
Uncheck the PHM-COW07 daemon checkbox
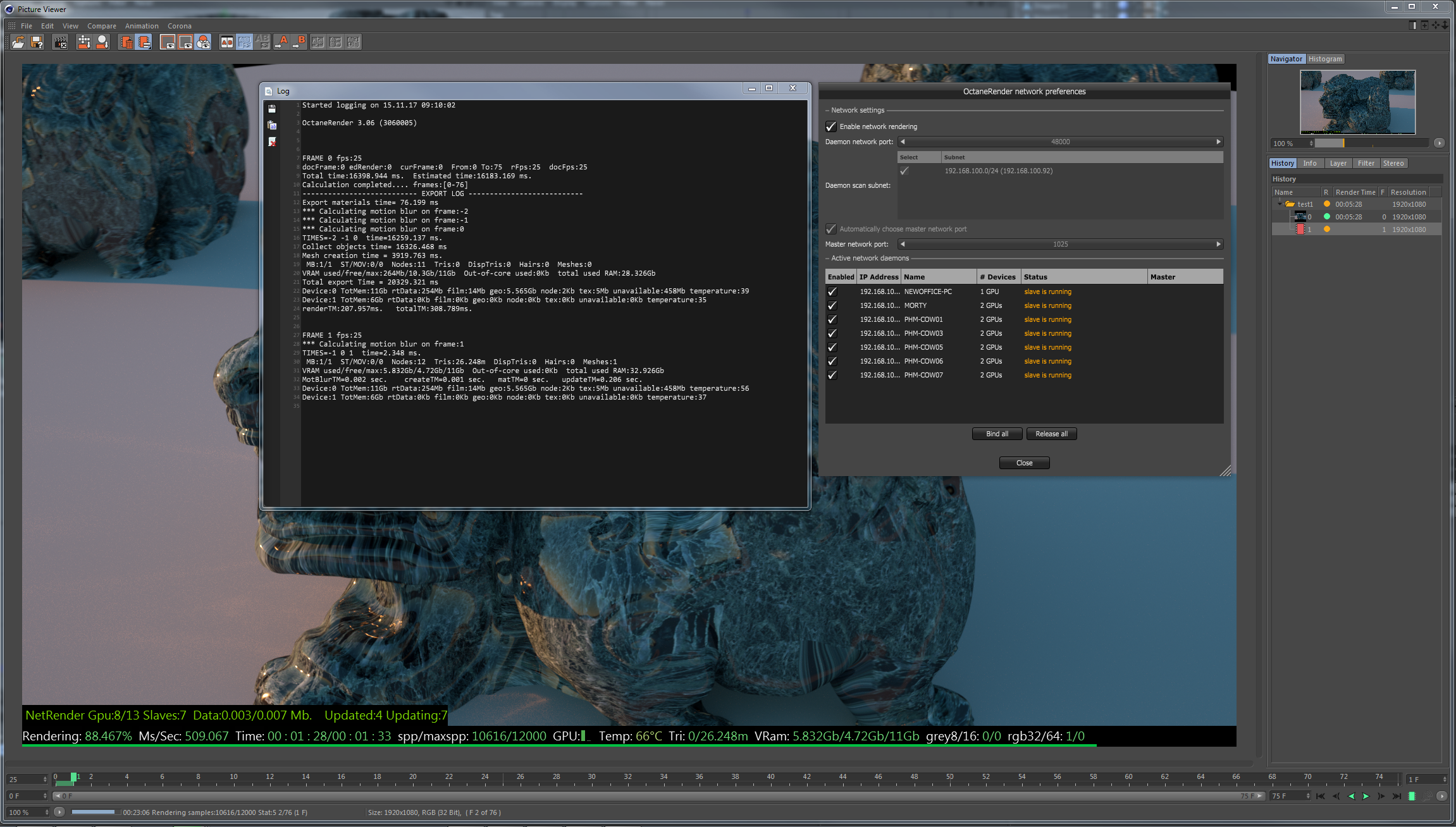[832, 375]
